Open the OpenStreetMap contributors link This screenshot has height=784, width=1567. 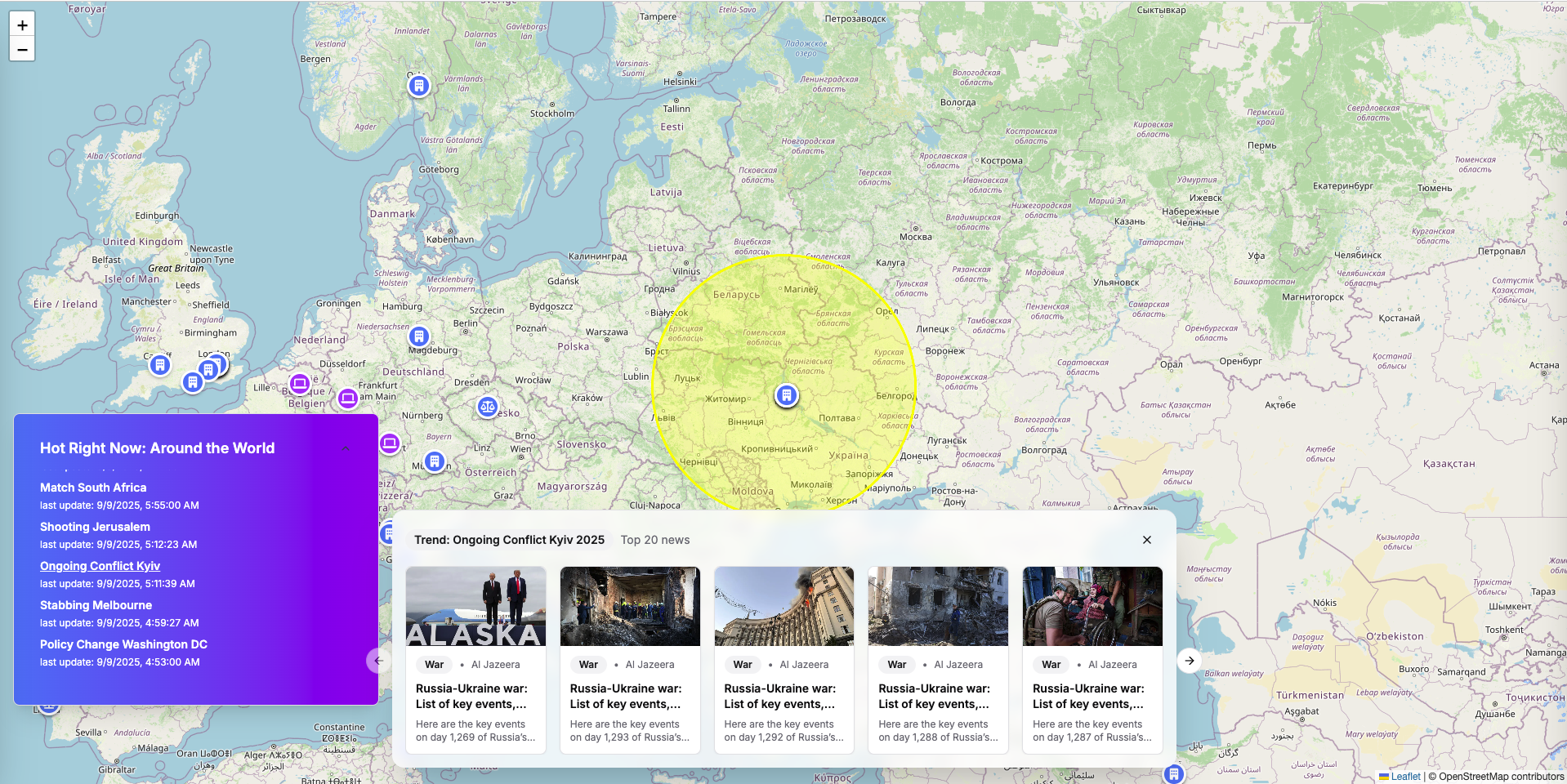pyautogui.click(x=1501, y=776)
